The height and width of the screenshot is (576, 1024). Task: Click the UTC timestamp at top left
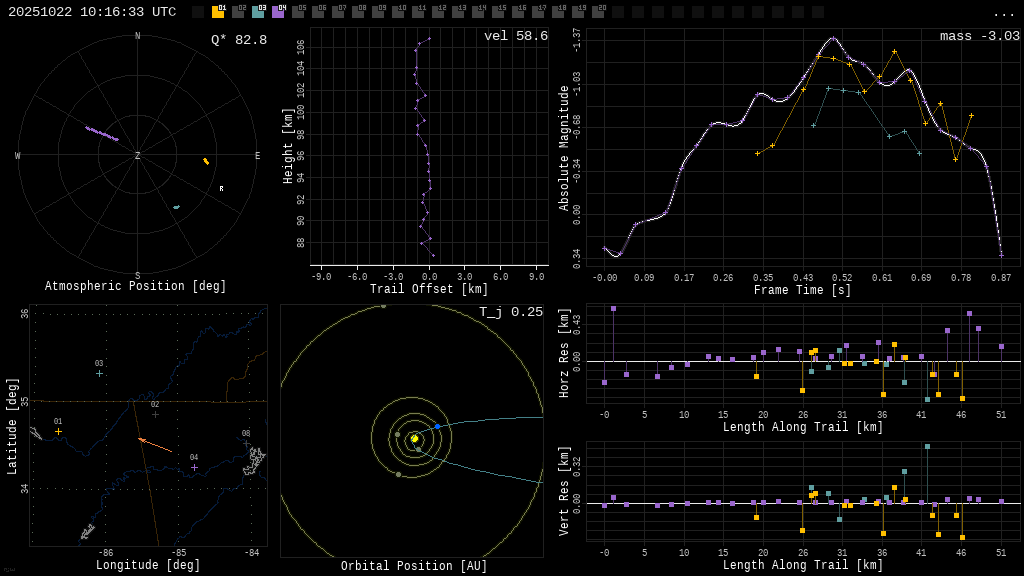[92, 12]
